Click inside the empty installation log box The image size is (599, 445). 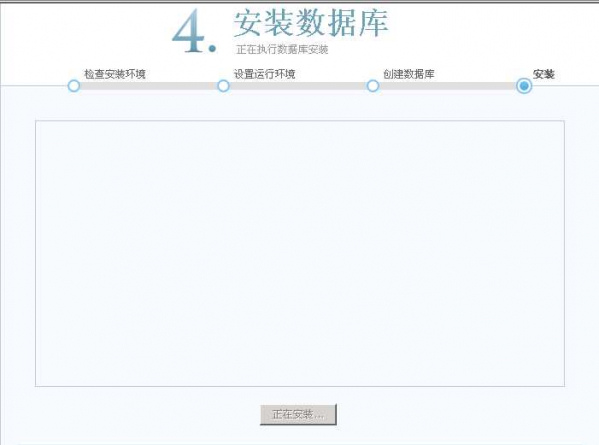coord(300,253)
